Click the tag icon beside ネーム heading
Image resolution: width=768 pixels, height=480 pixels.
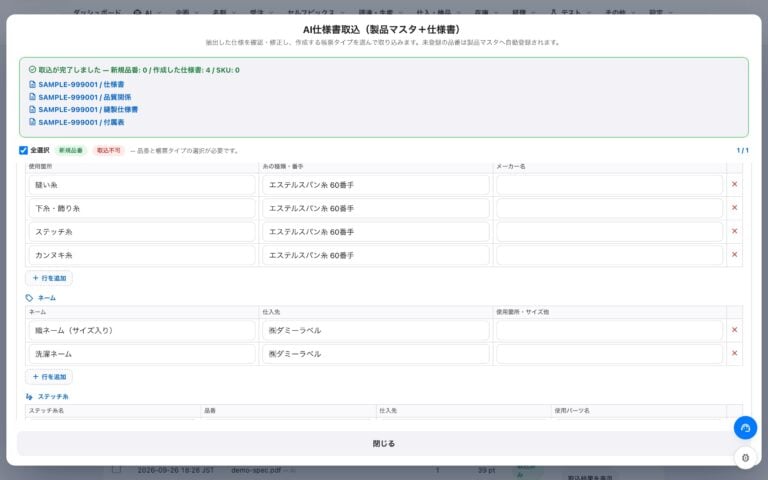(29, 298)
